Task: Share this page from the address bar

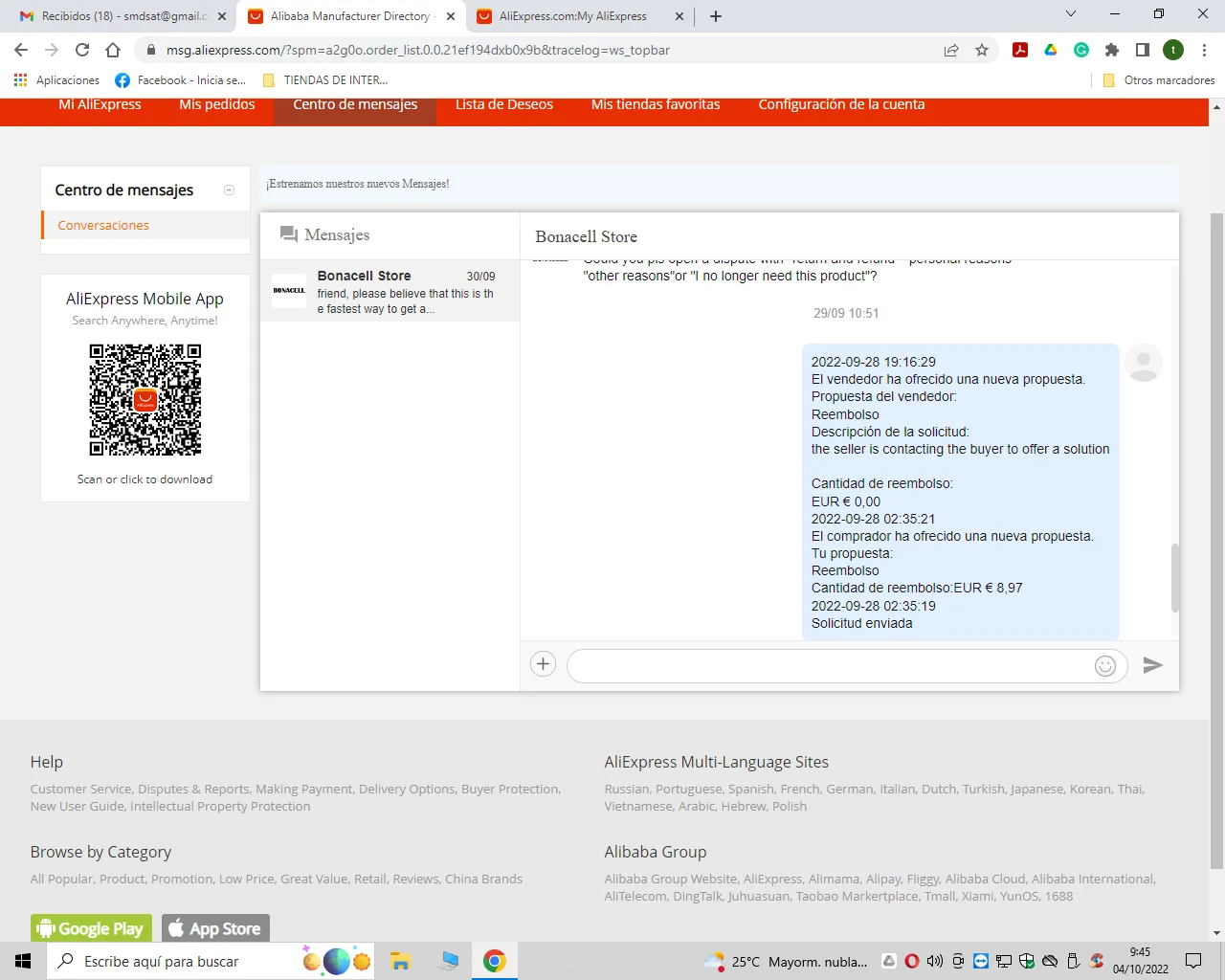Action: 951,50
